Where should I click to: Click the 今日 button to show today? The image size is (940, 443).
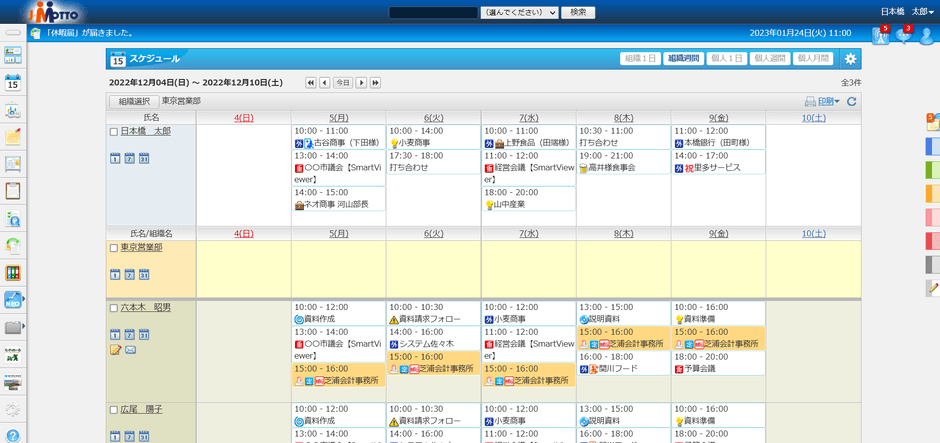[x=342, y=83]
